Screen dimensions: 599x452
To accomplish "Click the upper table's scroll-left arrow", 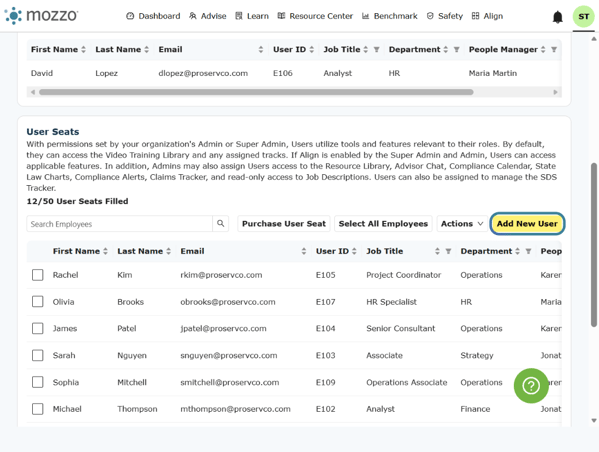I will pyautogui.click(x=33, y=92).
